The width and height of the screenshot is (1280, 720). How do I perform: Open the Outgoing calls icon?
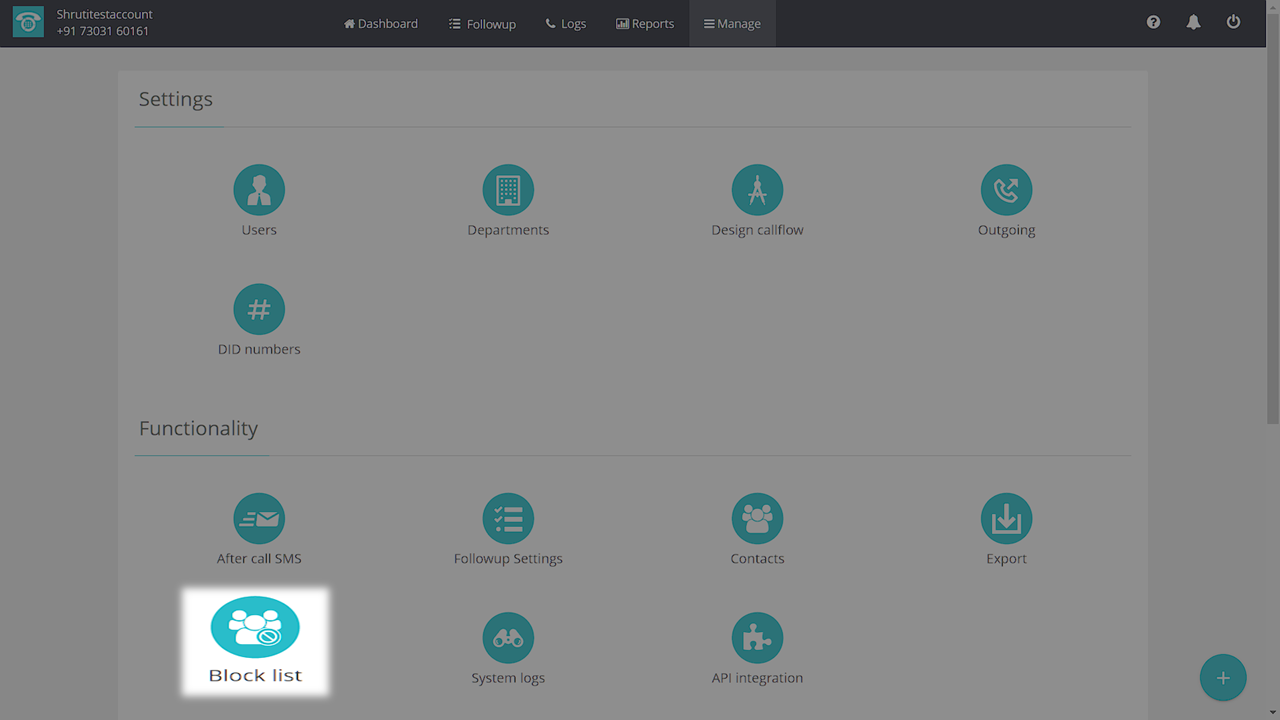pos(1006,190)
